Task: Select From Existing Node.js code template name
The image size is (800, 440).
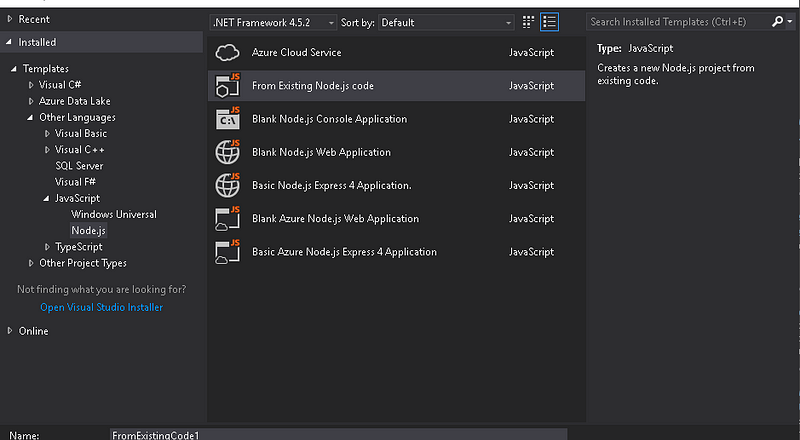Action: coord(313,86)
